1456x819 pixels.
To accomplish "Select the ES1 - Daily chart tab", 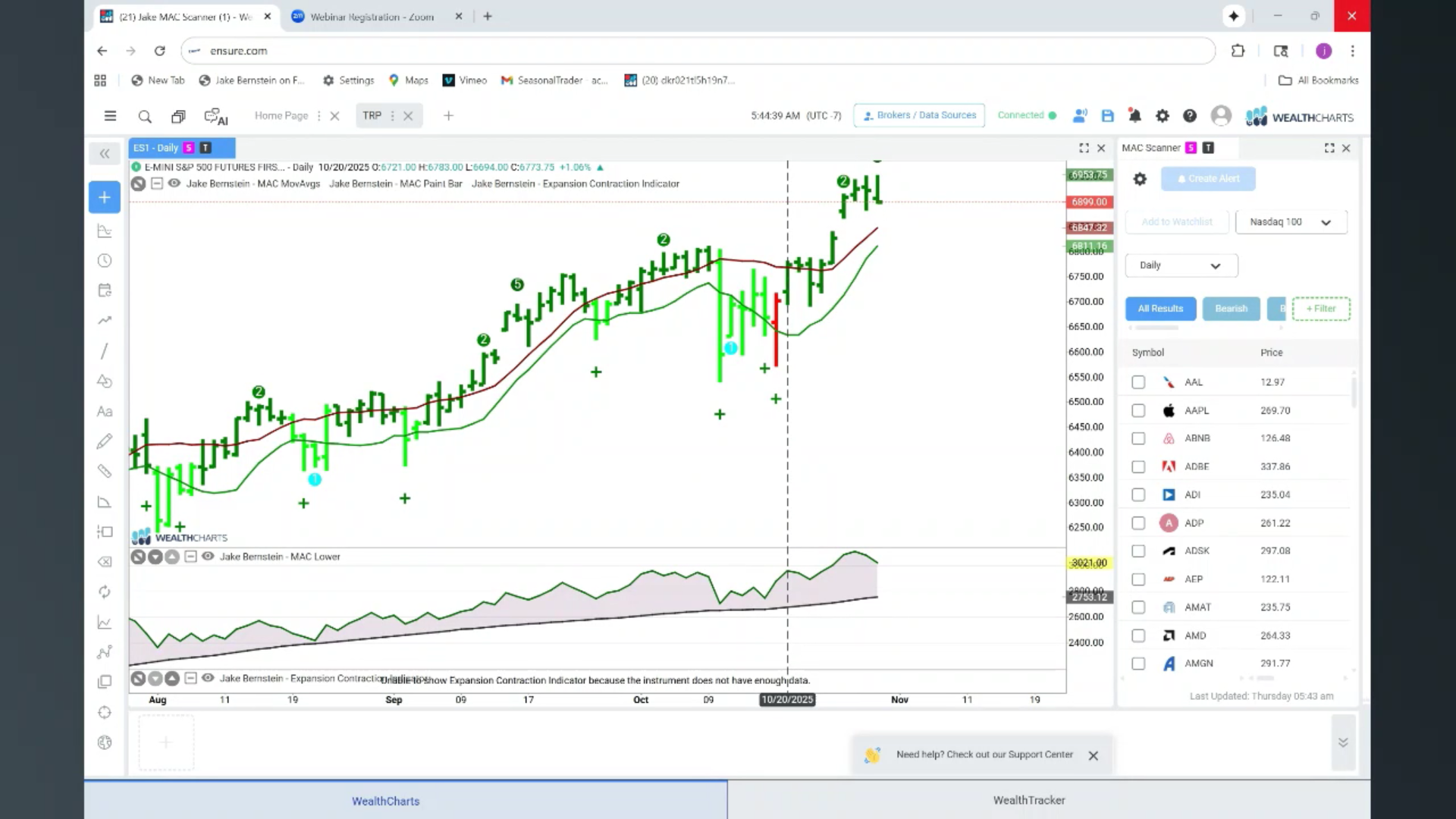I will (x=182, y=148).
